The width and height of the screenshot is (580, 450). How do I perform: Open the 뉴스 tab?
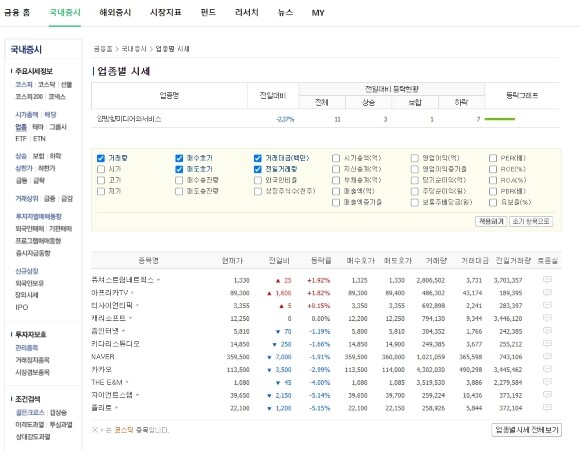[x=286, y=13]
